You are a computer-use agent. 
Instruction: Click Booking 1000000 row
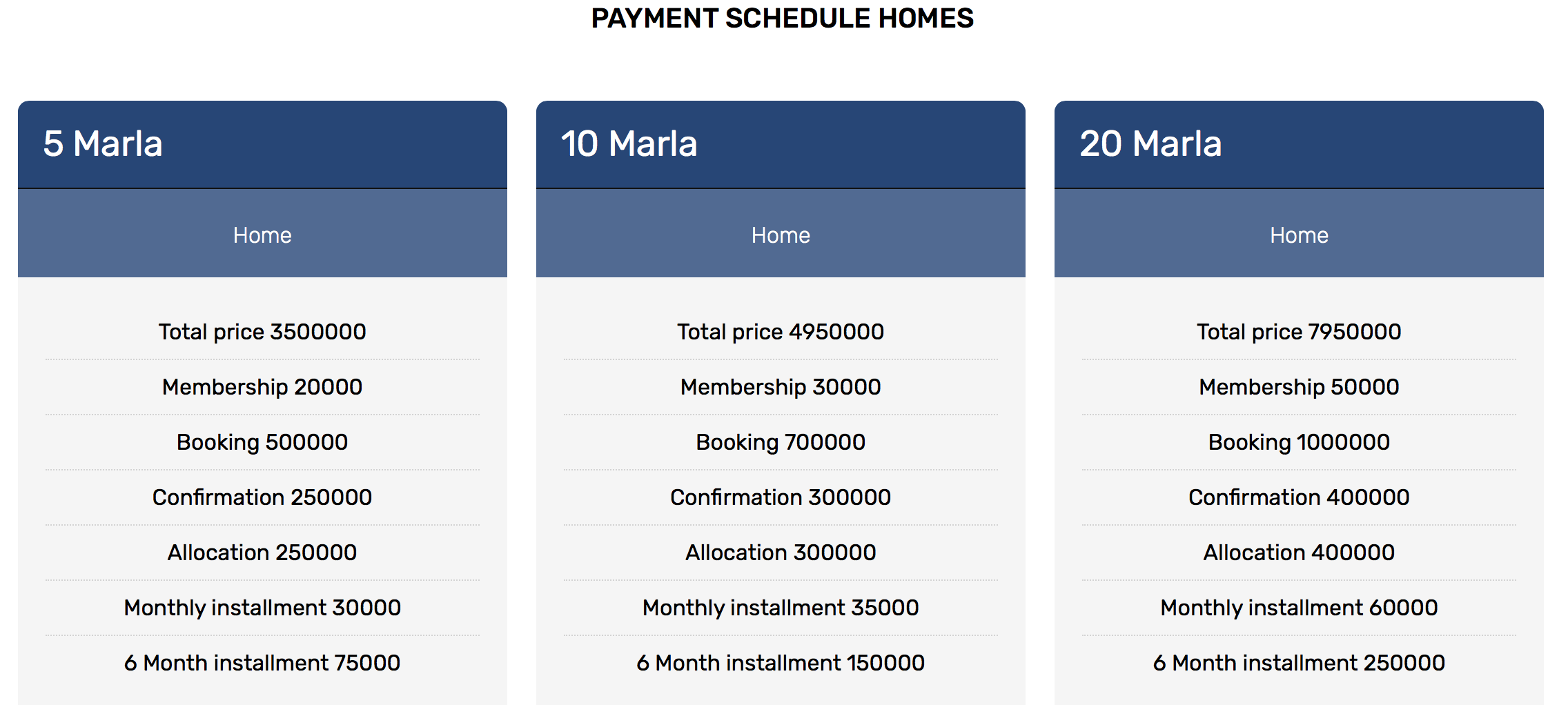1299,442
